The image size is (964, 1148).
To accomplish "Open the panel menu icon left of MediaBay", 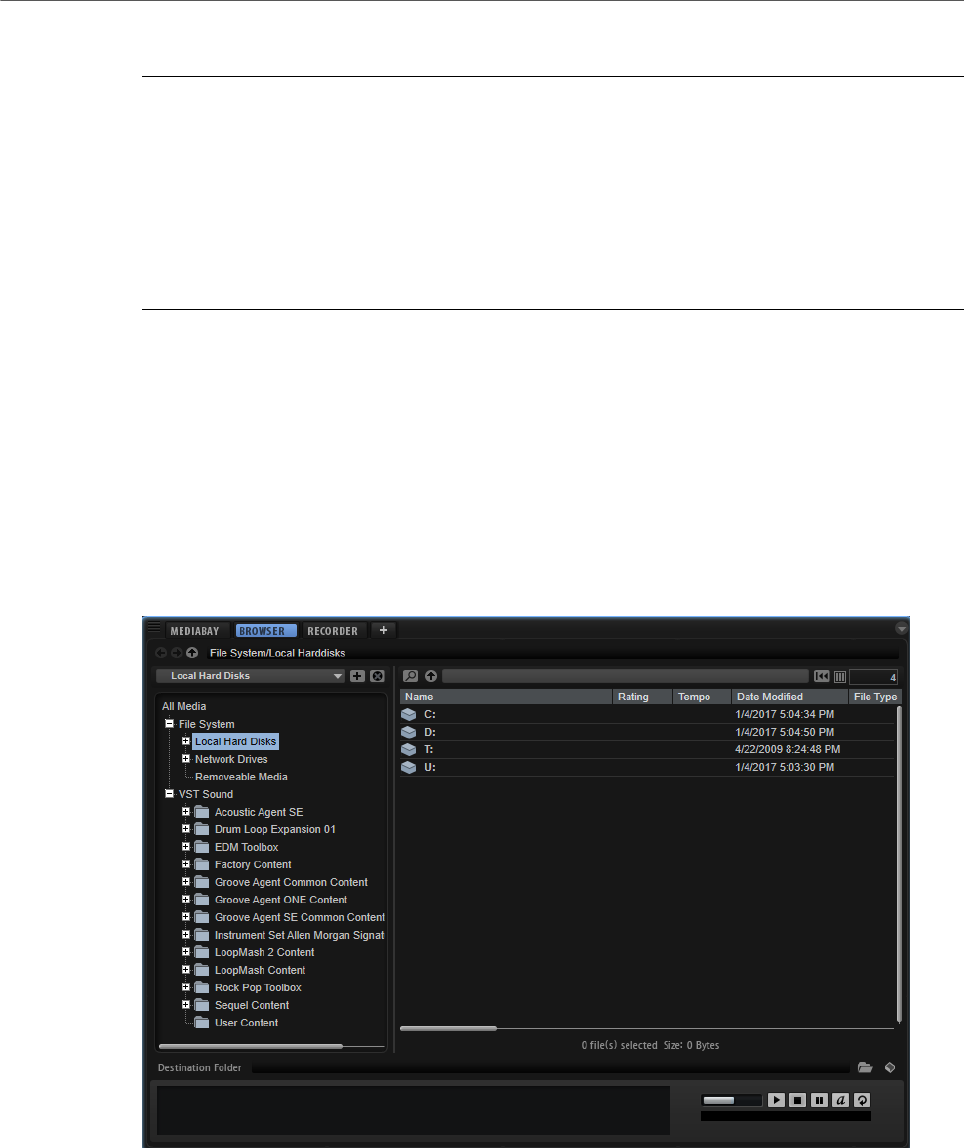I will tap(154, 628).
